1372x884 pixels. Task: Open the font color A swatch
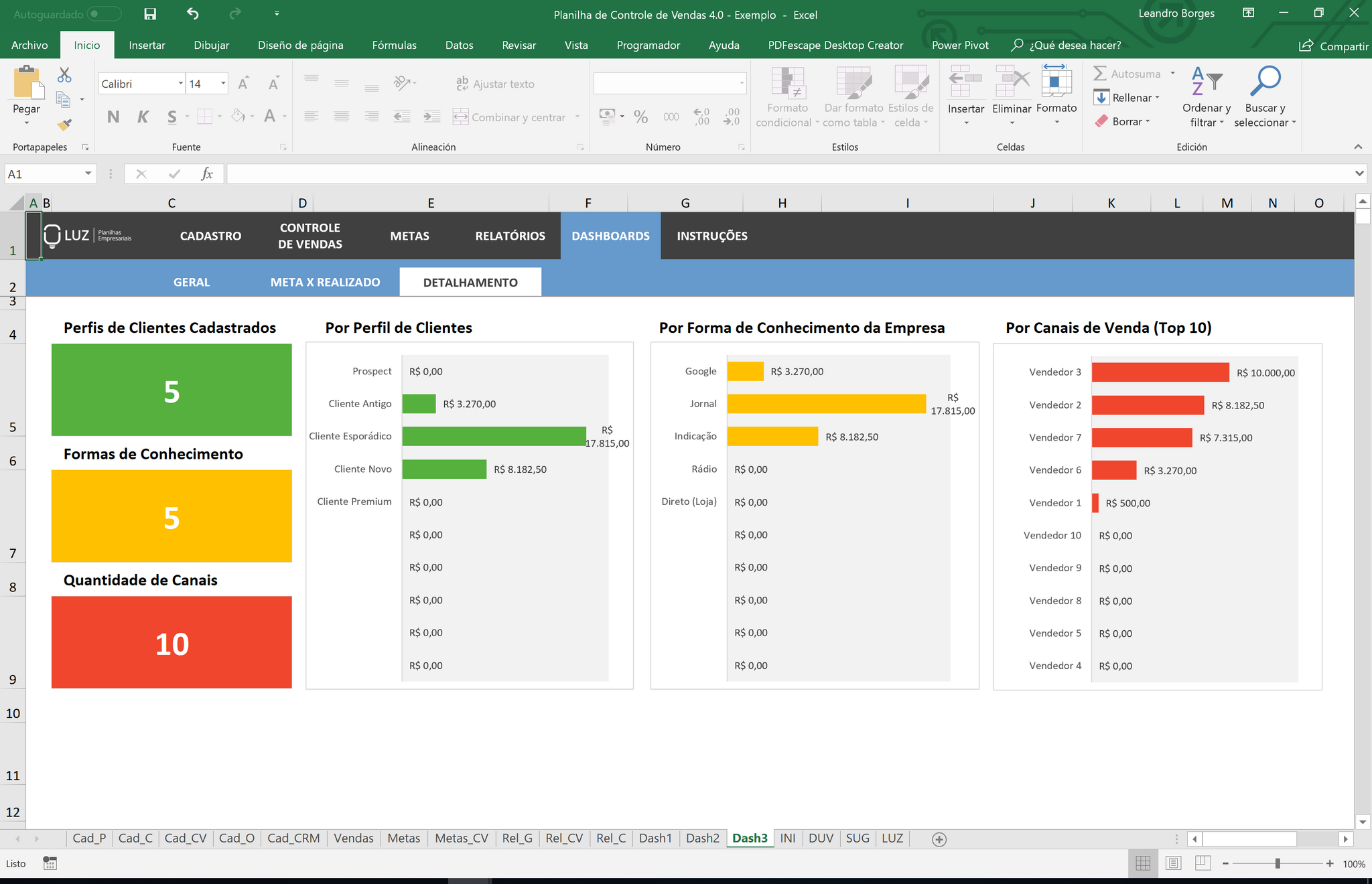[270, 117]
